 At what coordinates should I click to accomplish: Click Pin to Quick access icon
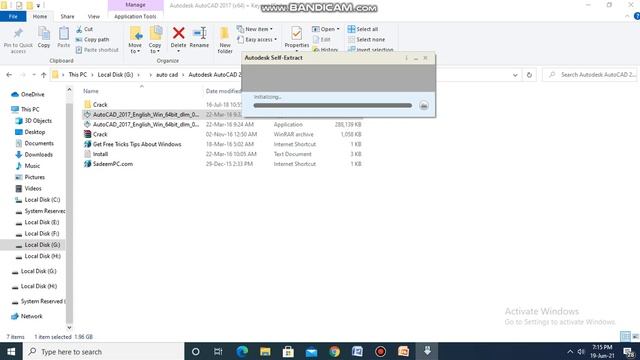18,34
